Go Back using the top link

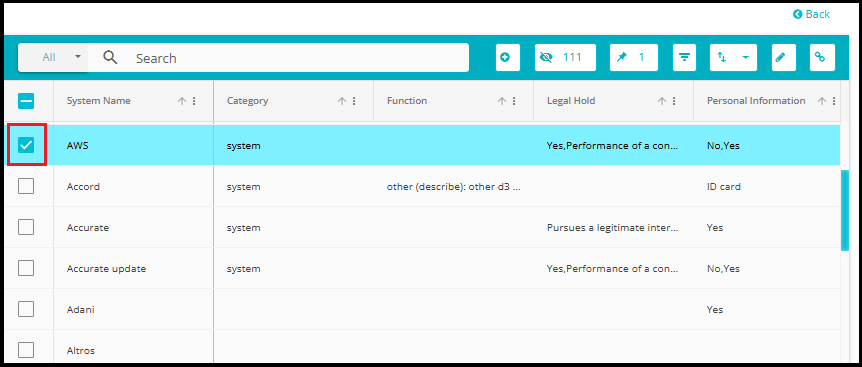(x=811, y=14)
